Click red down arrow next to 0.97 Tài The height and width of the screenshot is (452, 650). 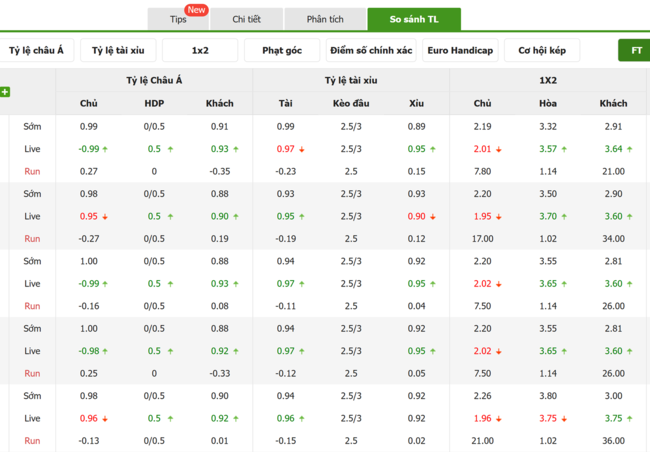point(302,149)
